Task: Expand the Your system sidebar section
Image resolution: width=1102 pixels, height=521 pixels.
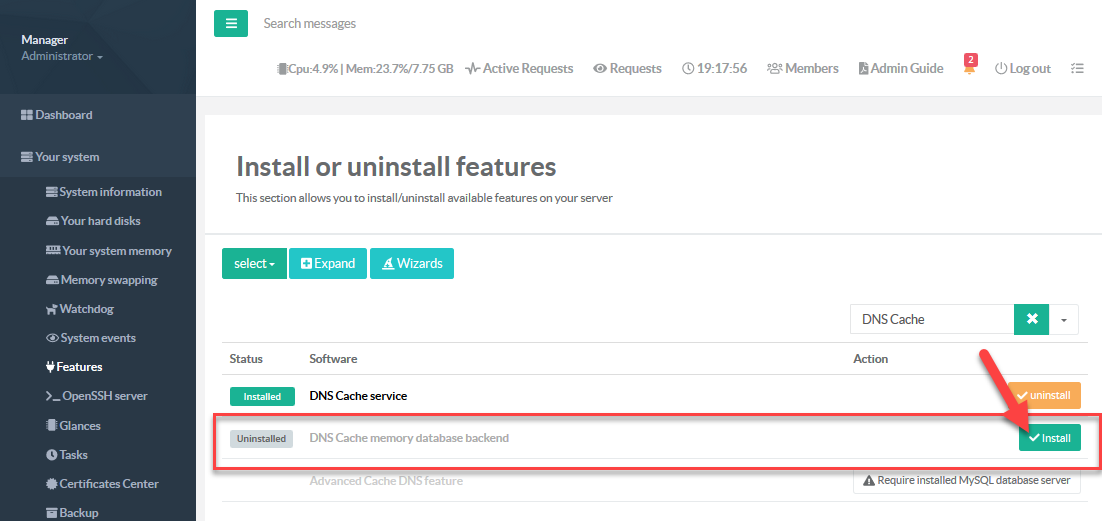Action: pyautogui.click(x=67, y=157)
